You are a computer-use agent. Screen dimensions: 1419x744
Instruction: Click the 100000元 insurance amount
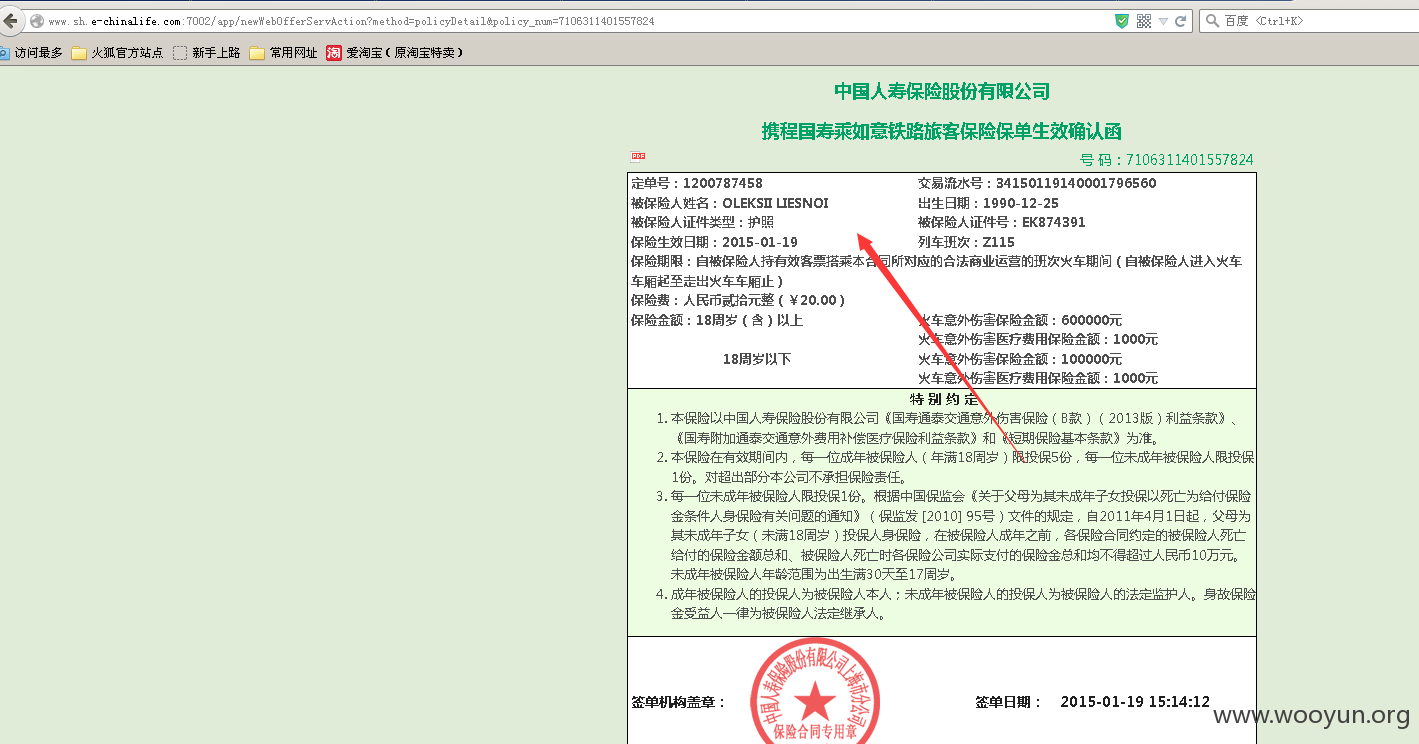coord(1092,359)
